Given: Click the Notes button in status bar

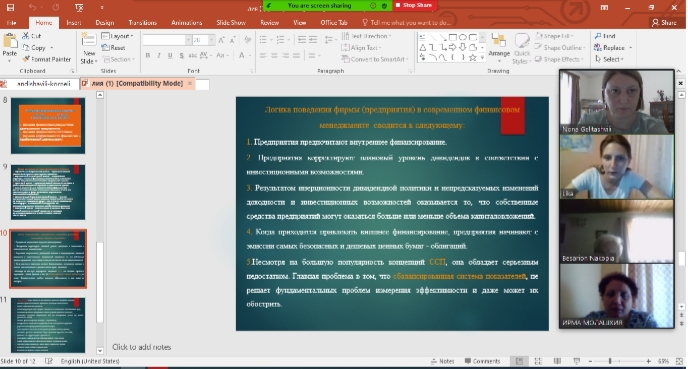Looking at the screenshot, I should tap(442, 361).
